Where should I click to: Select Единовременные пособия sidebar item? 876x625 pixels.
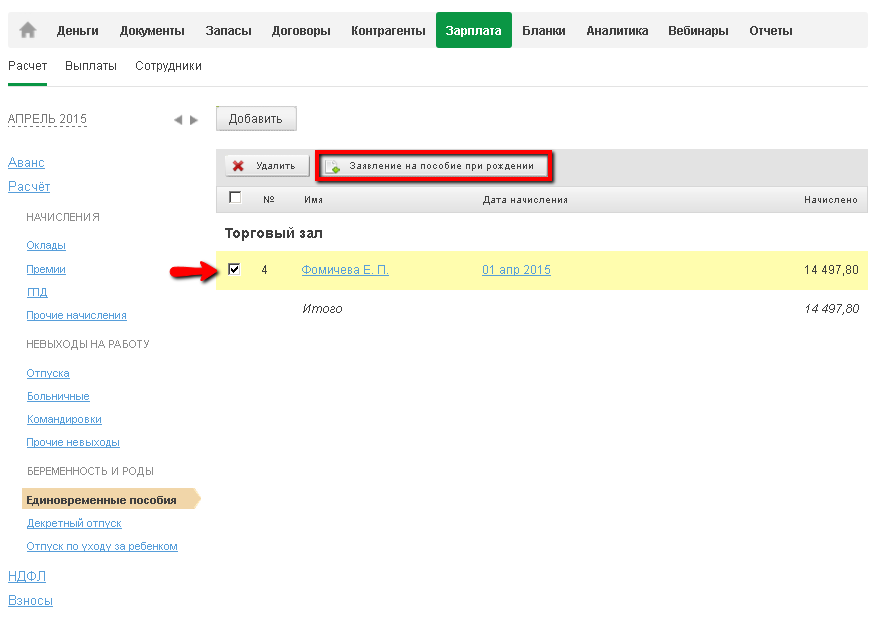pyautogui.click(x=111, y=499)
